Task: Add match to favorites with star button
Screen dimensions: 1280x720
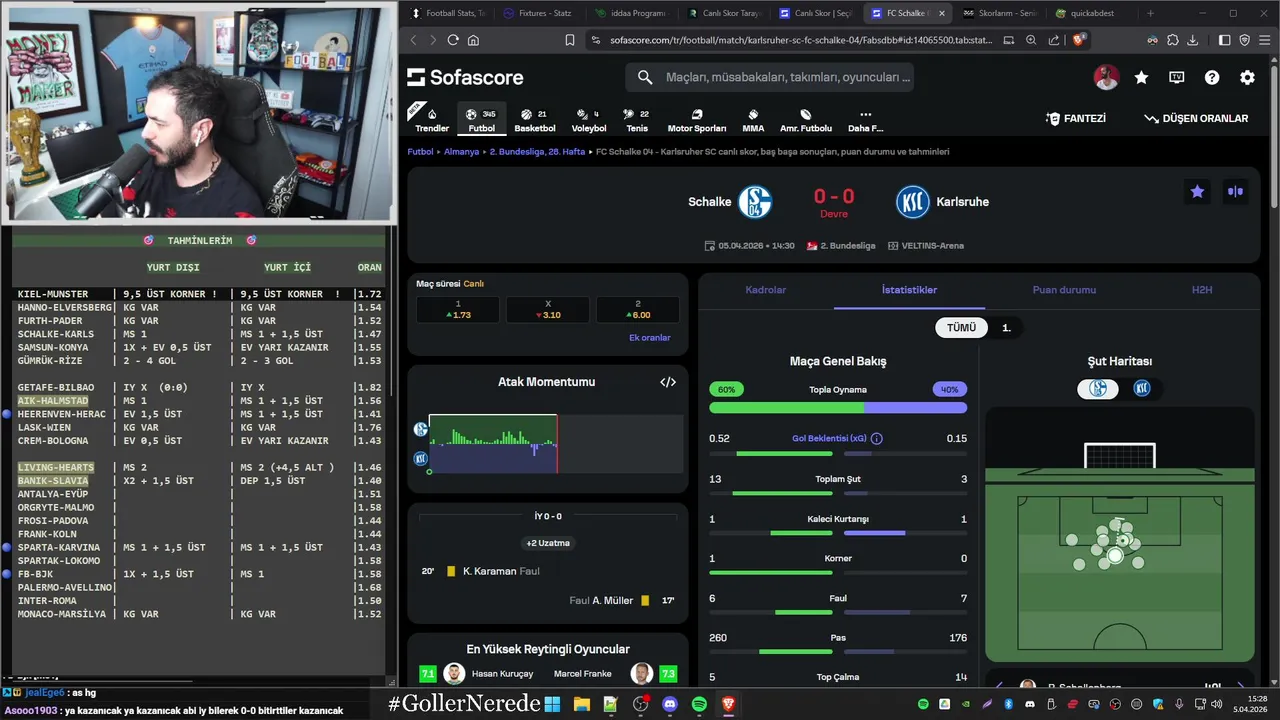Action: coord(1197,192)
